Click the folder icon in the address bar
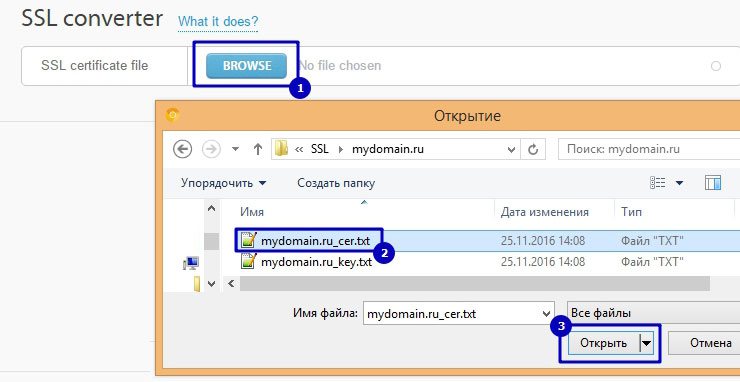 (x=282, y=149)
